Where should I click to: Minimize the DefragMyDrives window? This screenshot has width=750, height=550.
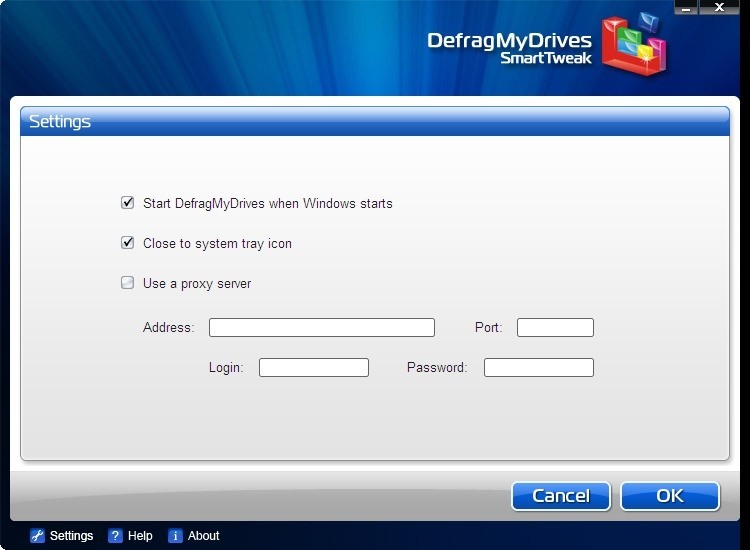(687, 7)
